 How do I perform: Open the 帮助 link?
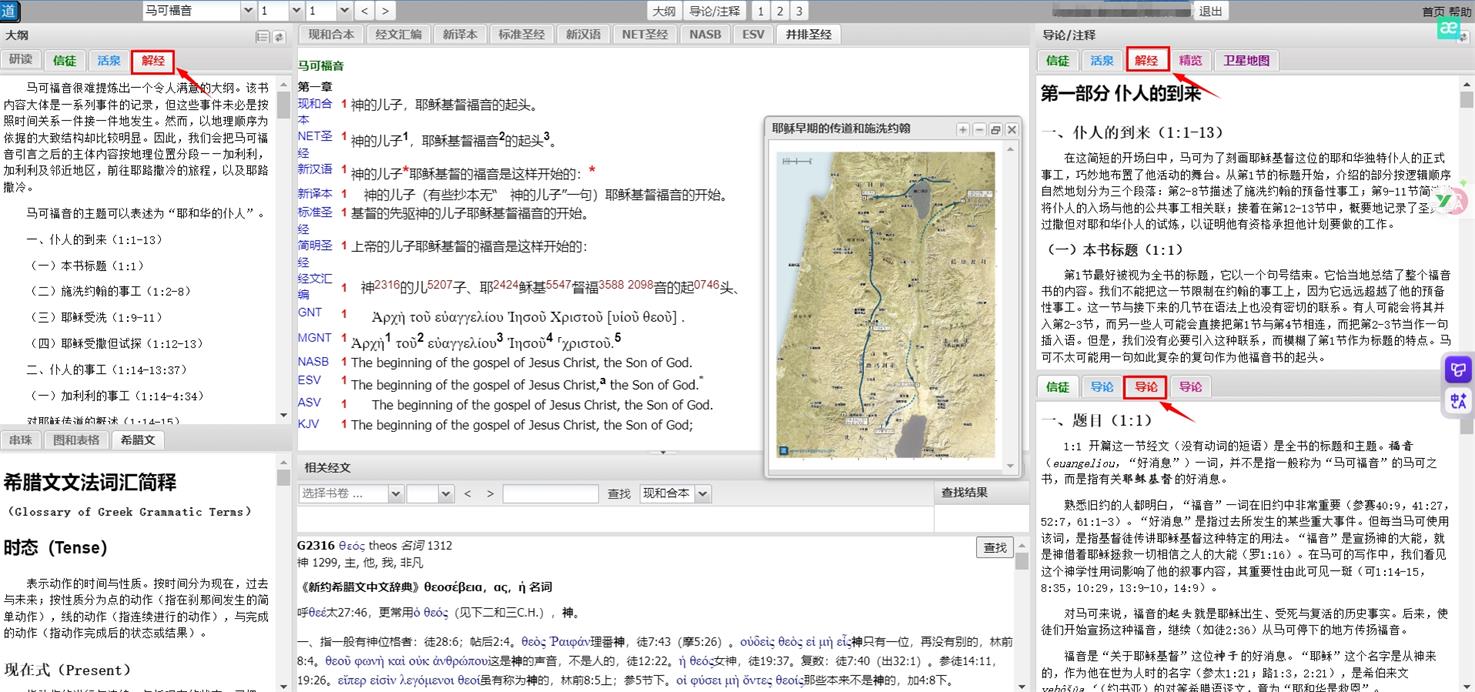pos(1461,12)
